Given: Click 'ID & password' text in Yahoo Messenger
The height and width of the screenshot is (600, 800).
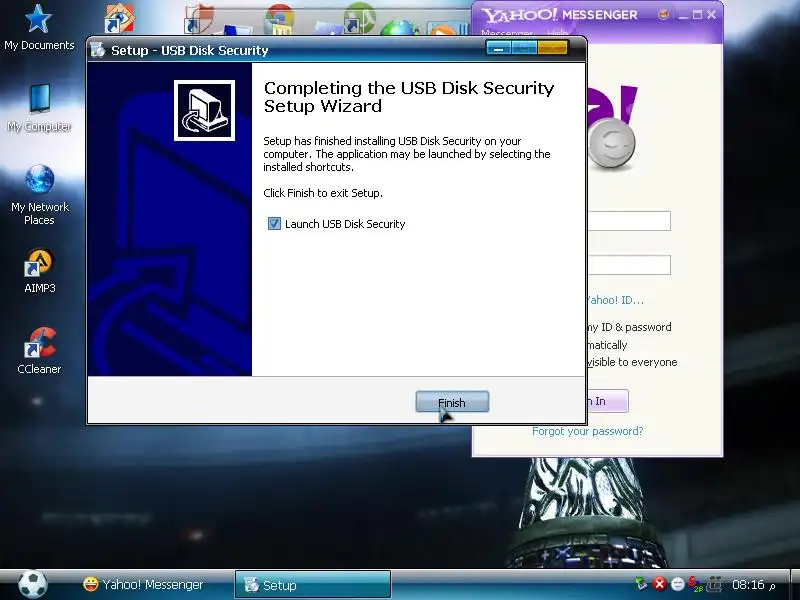Looking at the screenshot, I should pyautogui.click(x=636, y=327).
